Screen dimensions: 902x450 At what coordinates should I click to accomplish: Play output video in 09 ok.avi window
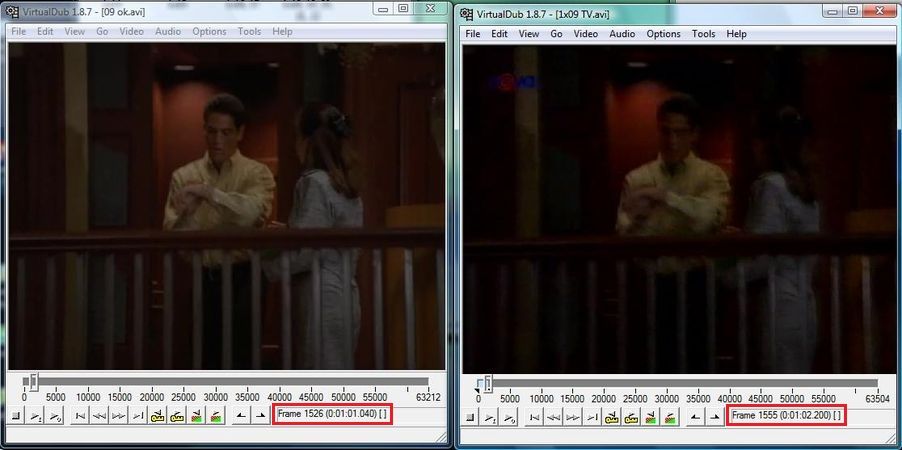[55, 415]
